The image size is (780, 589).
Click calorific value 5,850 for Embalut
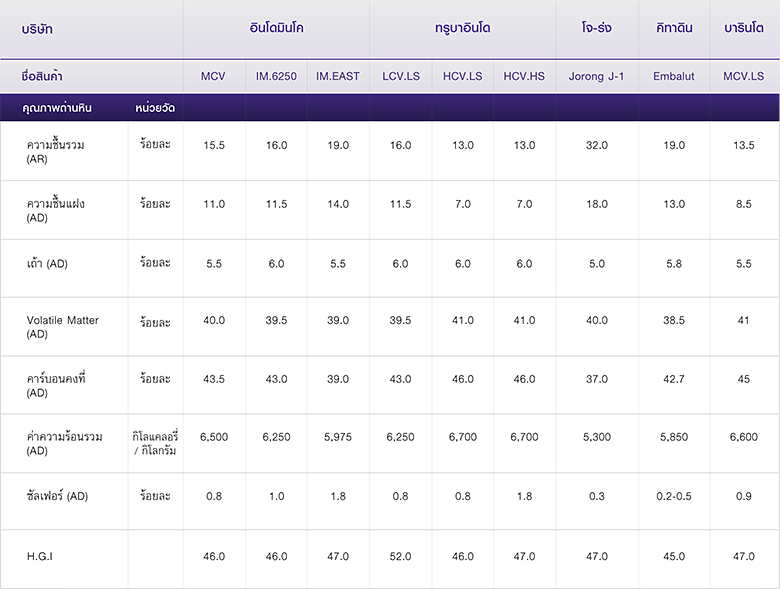[674, 437]
